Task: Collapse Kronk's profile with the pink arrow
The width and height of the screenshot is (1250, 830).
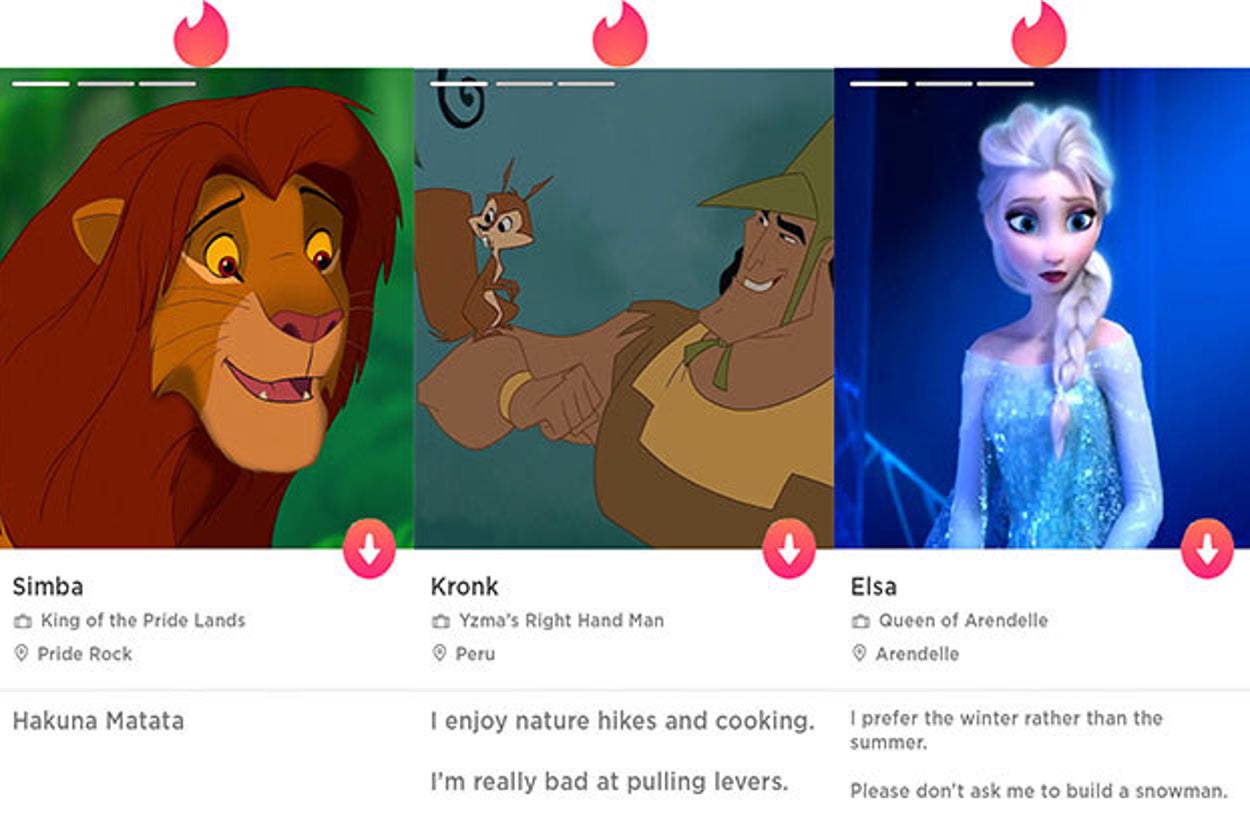Action: coord(789,548)
